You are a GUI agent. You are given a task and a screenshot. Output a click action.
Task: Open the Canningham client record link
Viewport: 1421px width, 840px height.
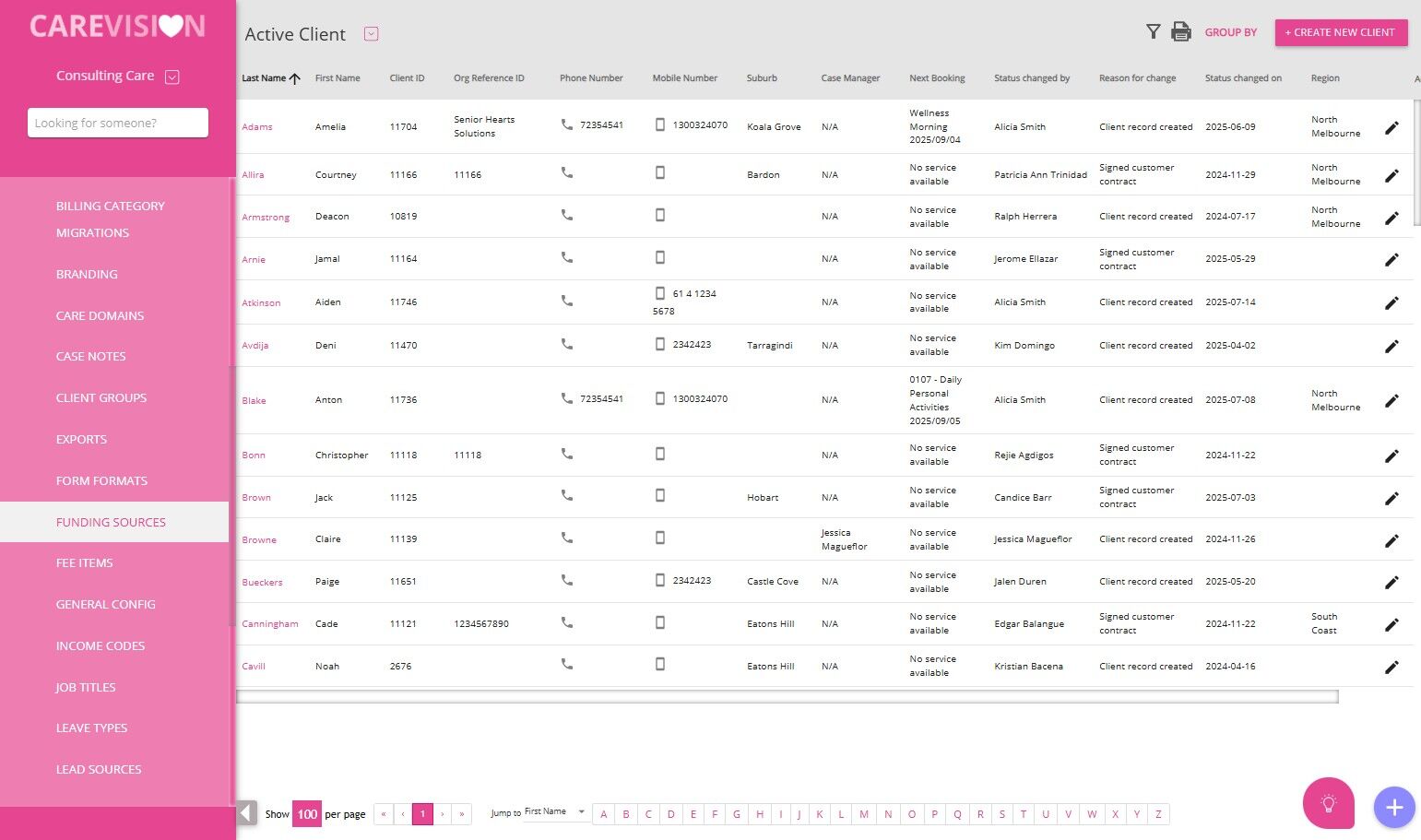pos(270,624)
